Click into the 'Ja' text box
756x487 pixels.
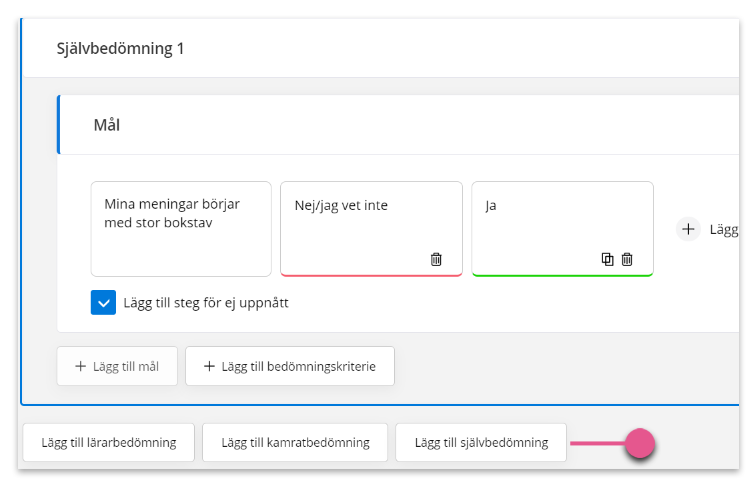point(562,217)
